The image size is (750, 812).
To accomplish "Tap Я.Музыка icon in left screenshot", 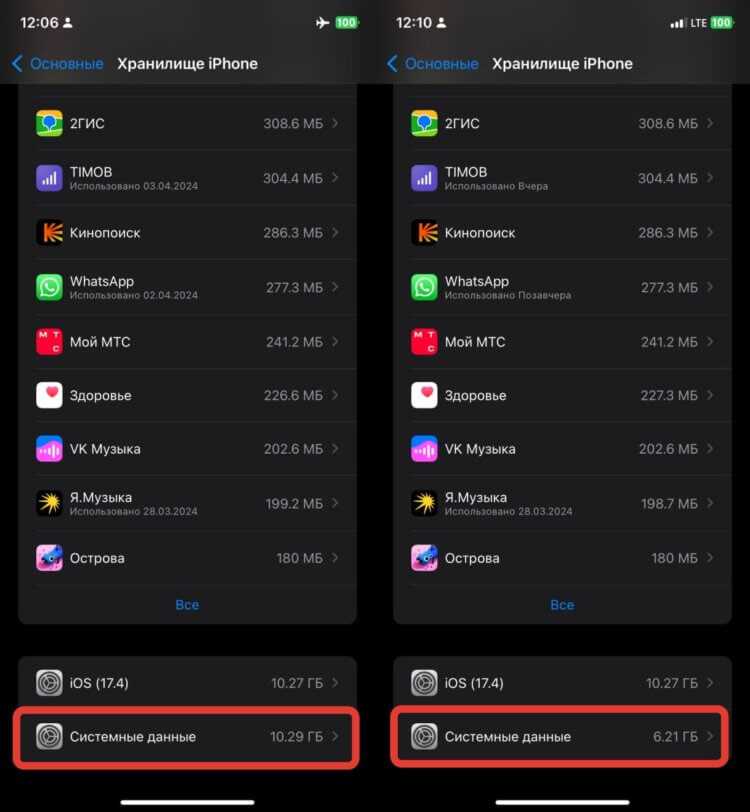I will (49, 503).
